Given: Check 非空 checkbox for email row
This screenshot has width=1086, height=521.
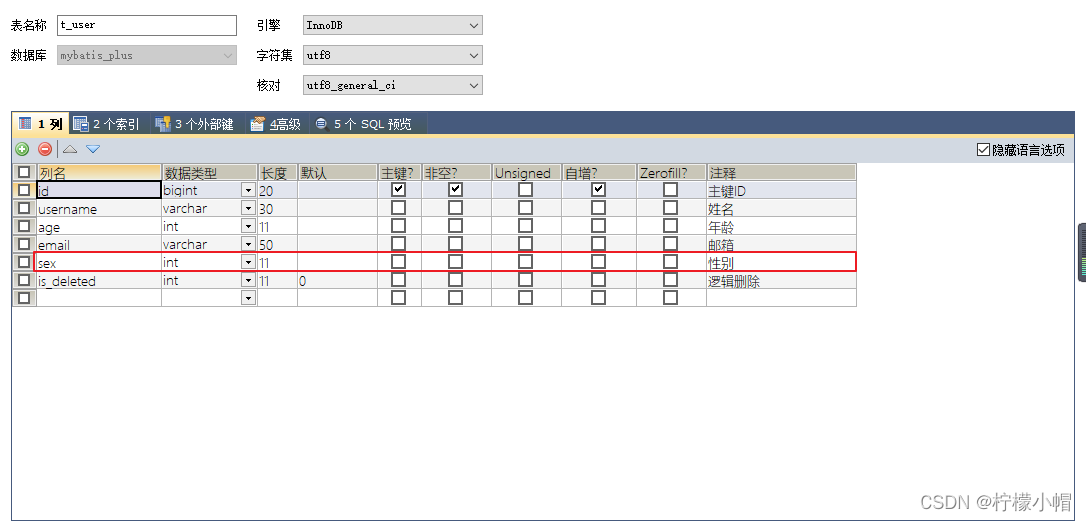Looking at the screenshot, I should pyautogui.click(x=455, y=243).
